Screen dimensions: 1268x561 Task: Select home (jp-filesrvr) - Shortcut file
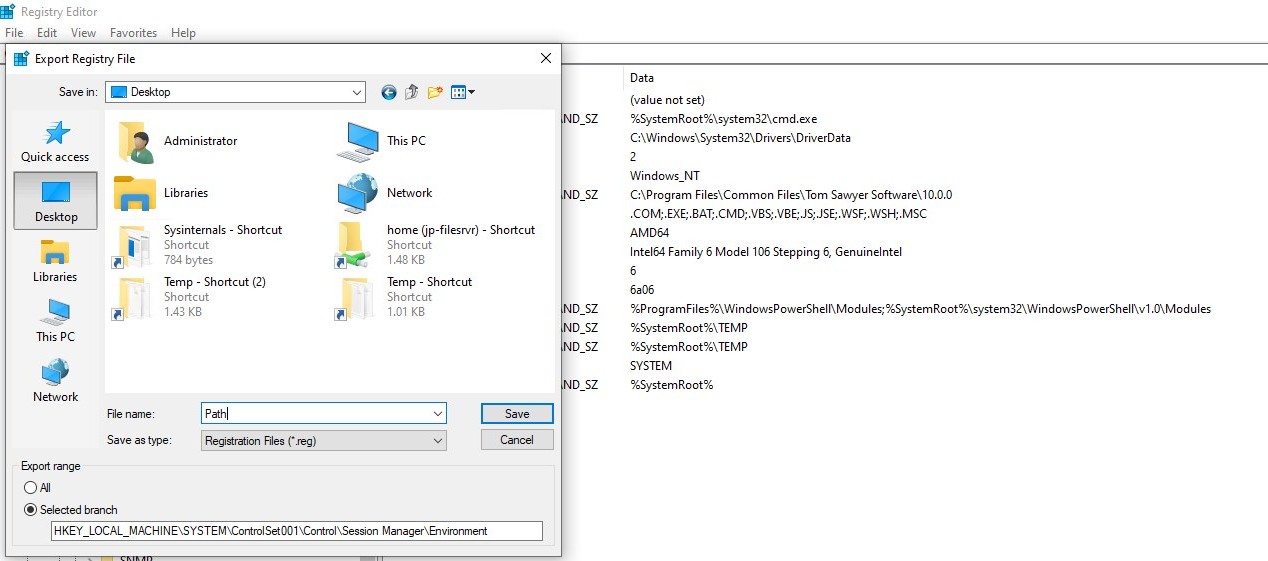pyautogui.click(x=436, y=245)
